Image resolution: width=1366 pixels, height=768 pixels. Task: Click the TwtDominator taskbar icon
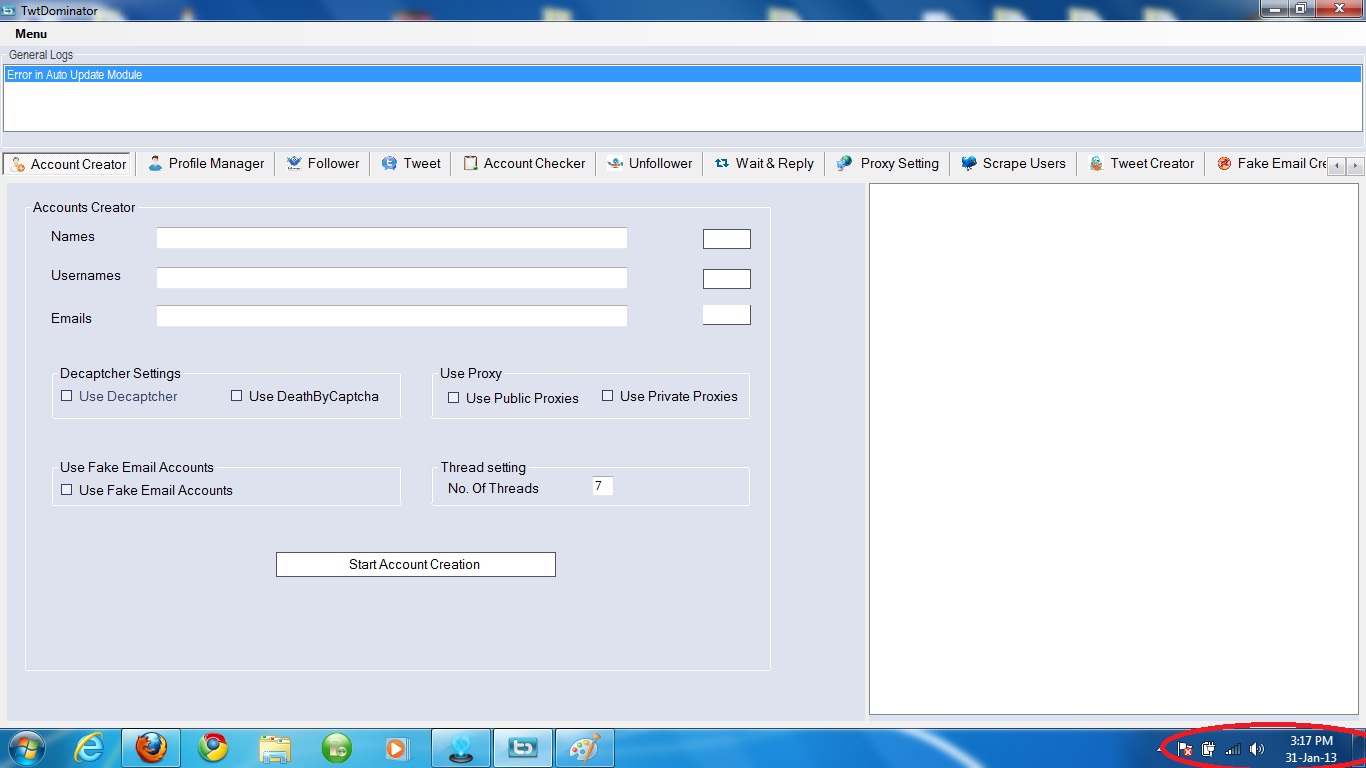point(523,748)
